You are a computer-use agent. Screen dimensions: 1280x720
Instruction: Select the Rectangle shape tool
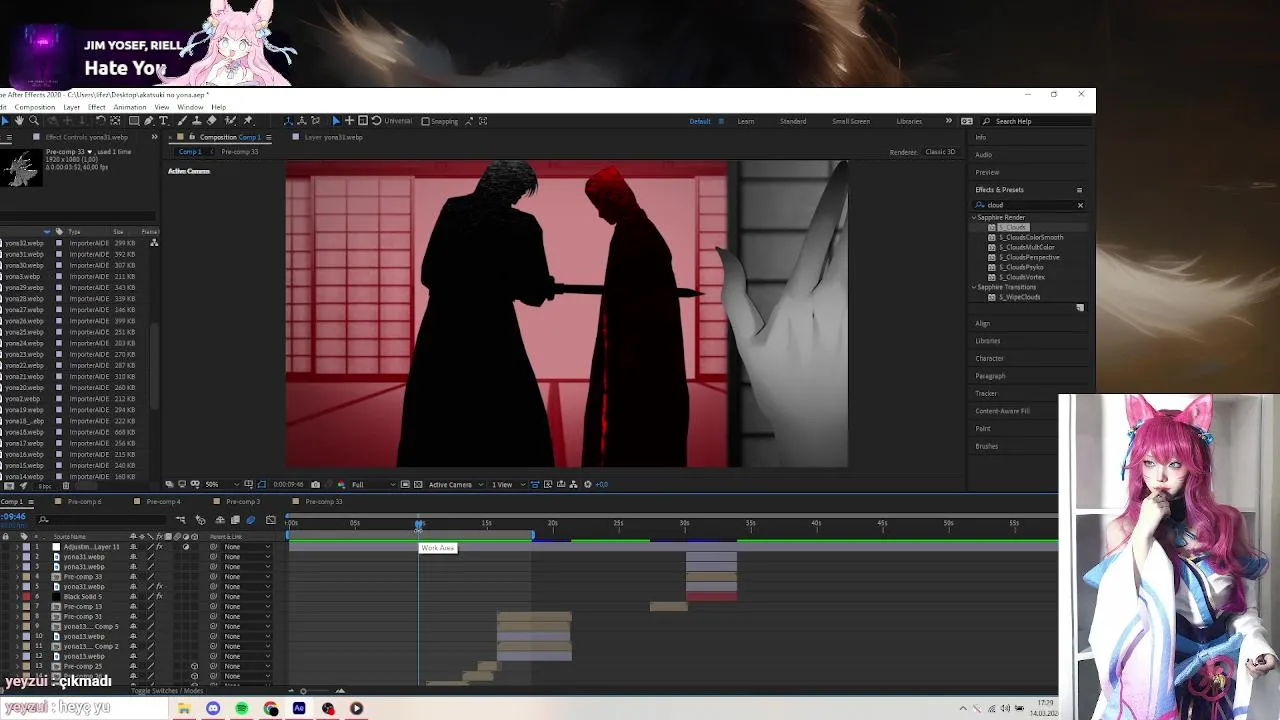coord(134,121)
